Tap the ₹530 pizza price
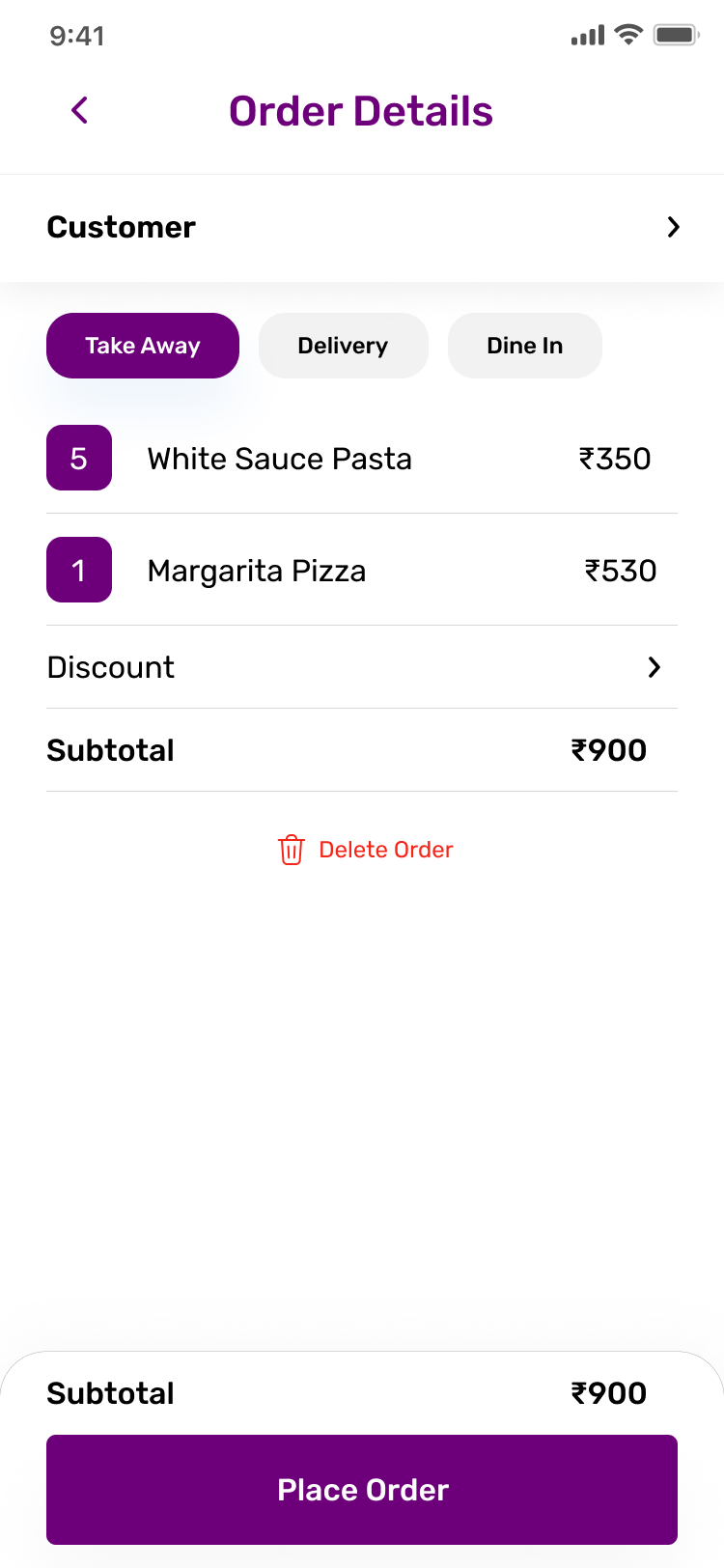This screenshot has width=724, height=1568. pyautogui.click(x=621, y=571)
